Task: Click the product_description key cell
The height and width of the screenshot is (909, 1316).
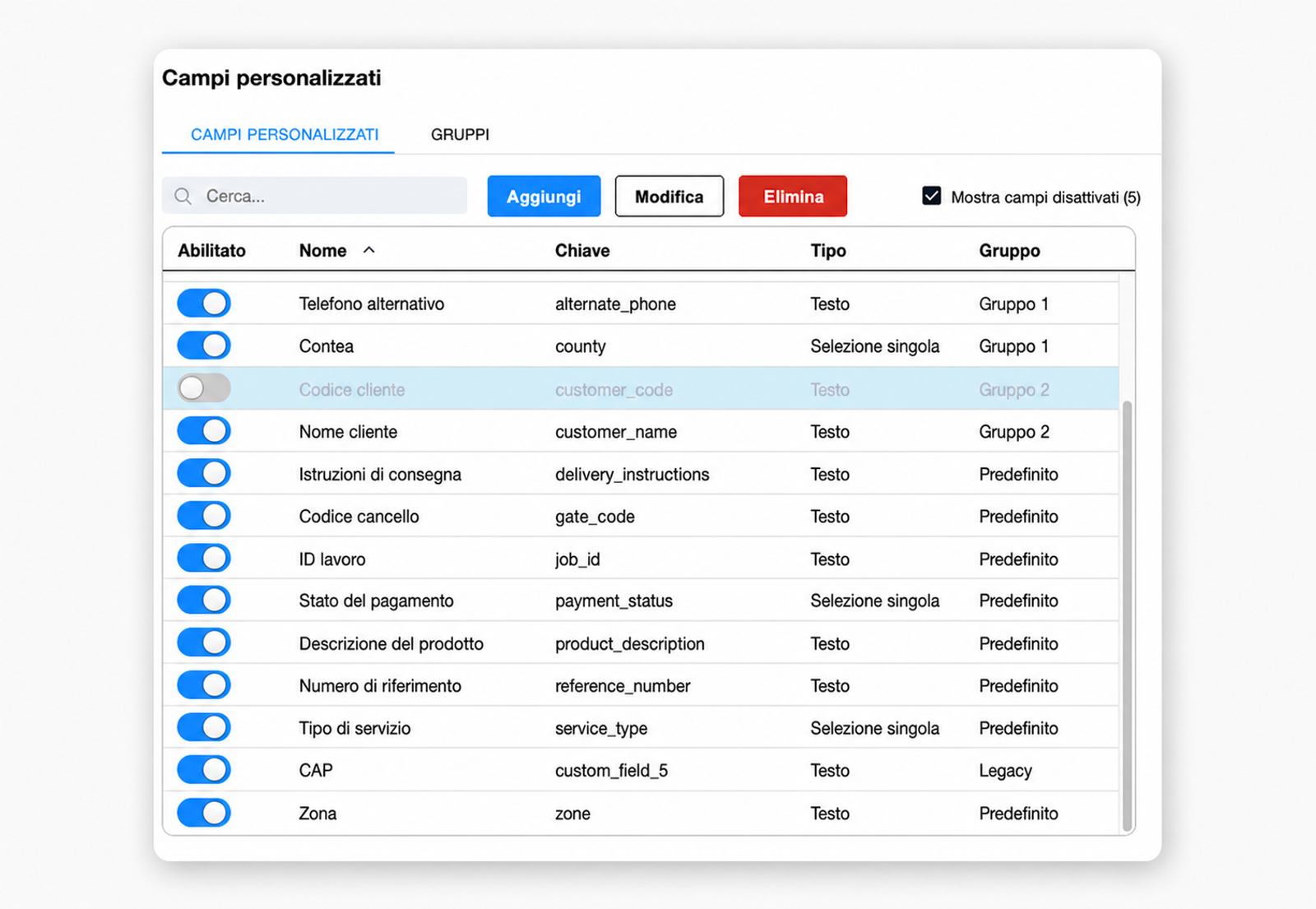Action: click(x=630, y=644)
